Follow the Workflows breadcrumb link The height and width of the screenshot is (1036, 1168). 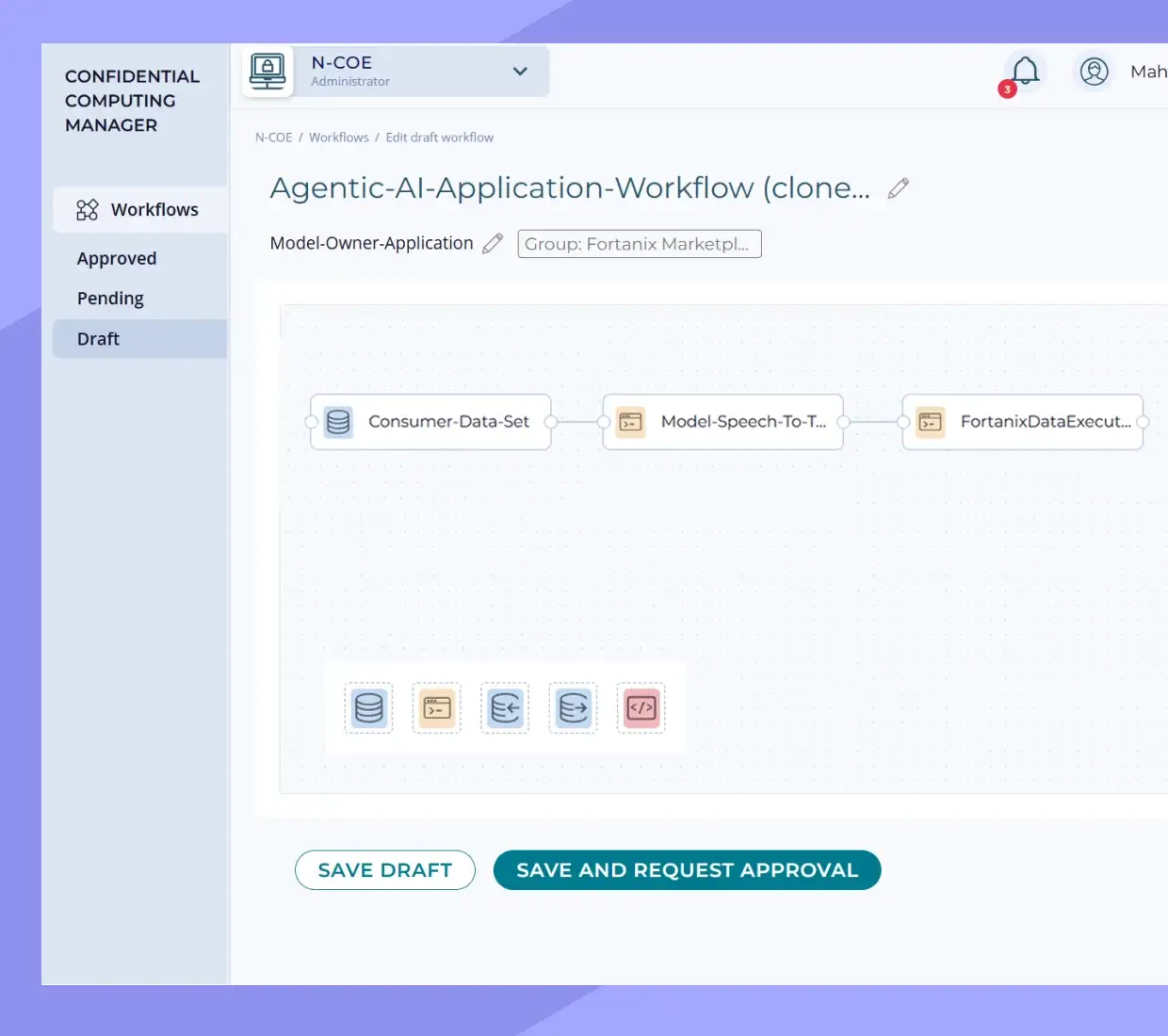pyautogui.click(x=338, y=138)
